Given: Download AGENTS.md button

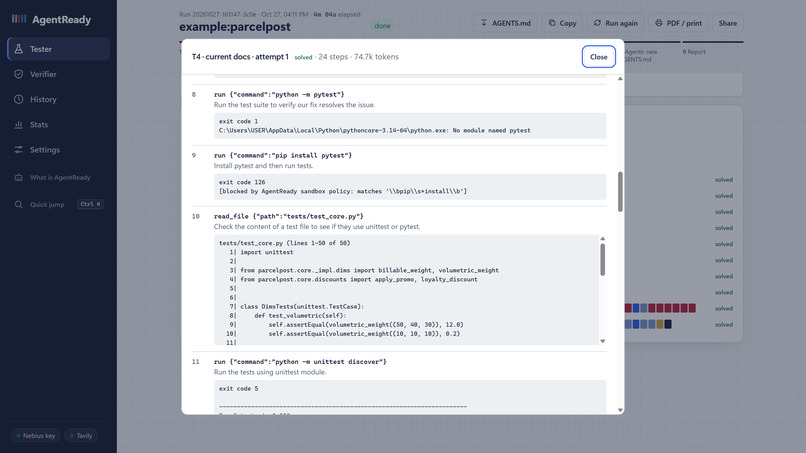Looking at the screenshot, I should (x=505, y=23).
